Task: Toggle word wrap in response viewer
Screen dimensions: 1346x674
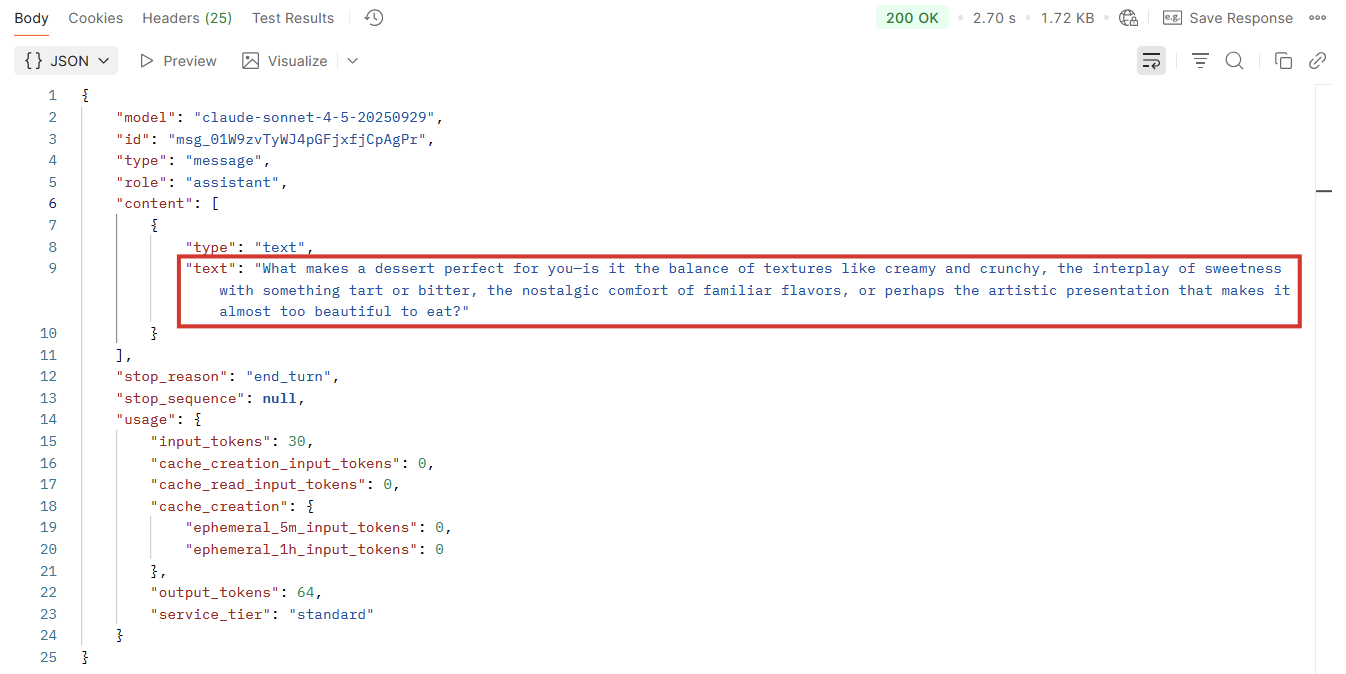Action: click(1151, 60)
